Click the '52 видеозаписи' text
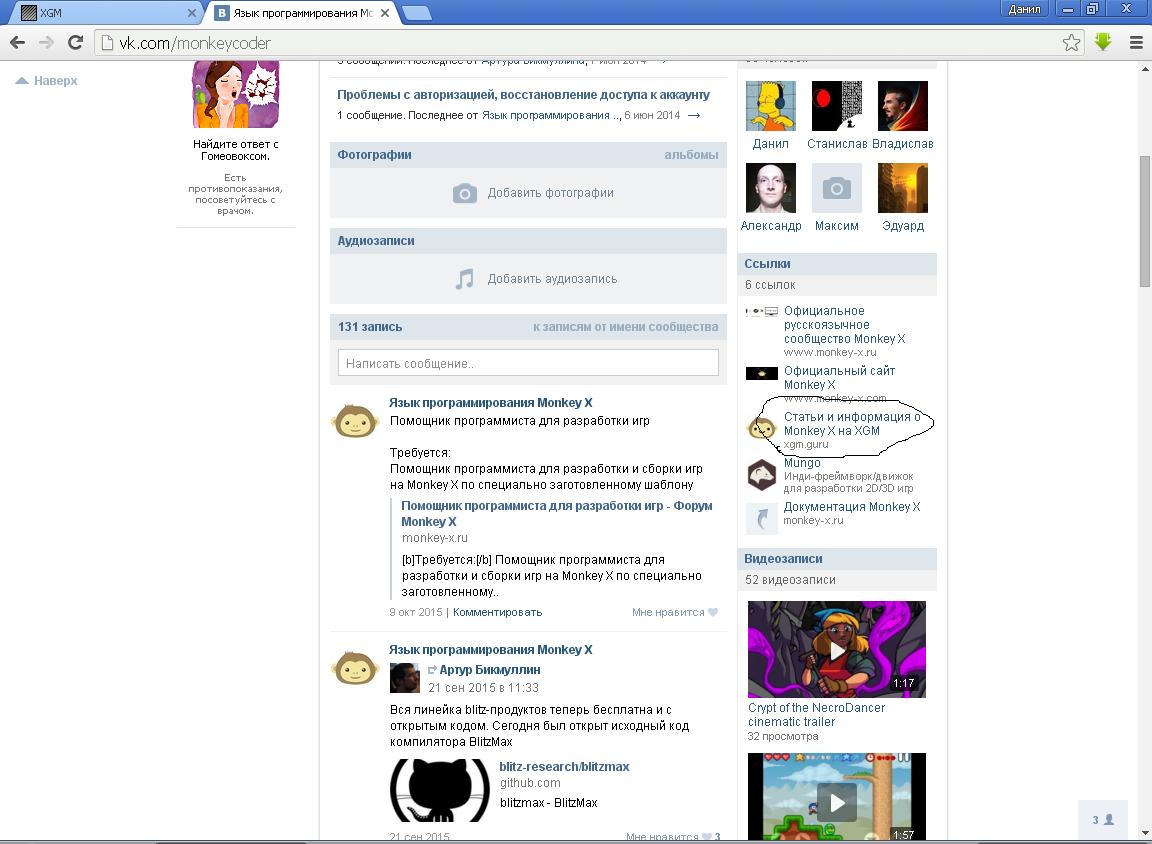 coord(790,580)
